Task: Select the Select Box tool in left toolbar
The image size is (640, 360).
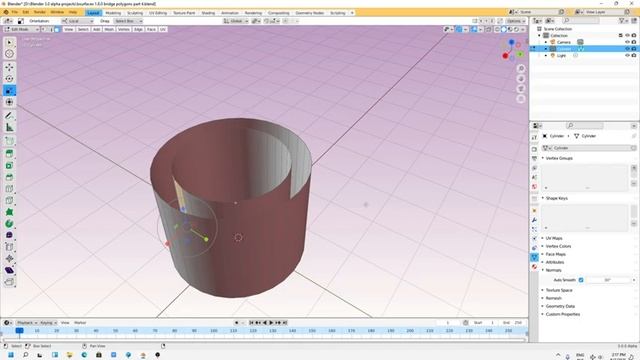Action: click(9, 42)
